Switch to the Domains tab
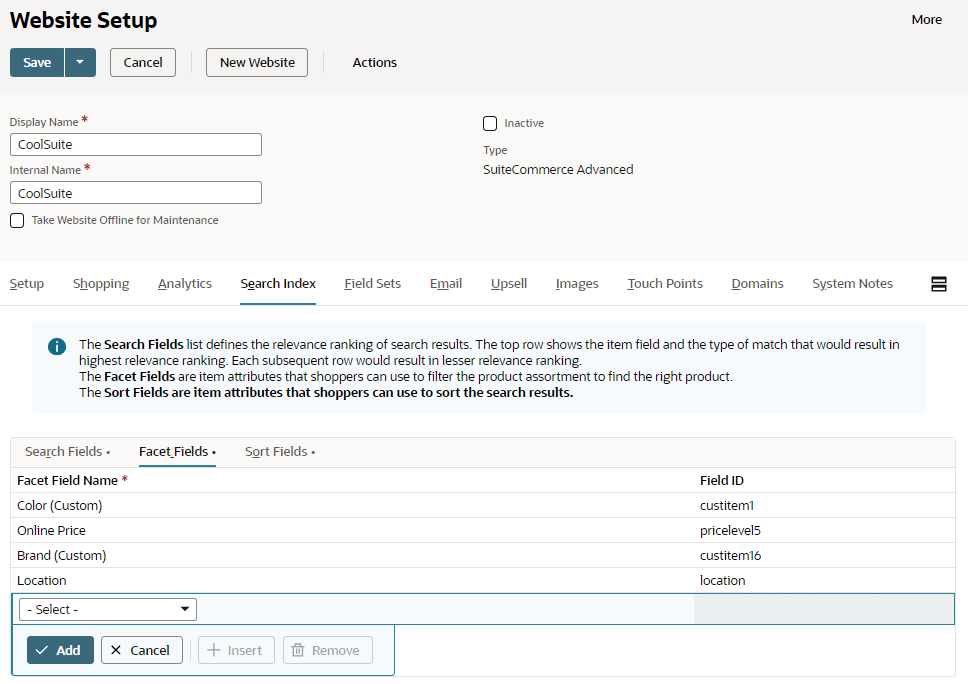 [x=757, y=283]
